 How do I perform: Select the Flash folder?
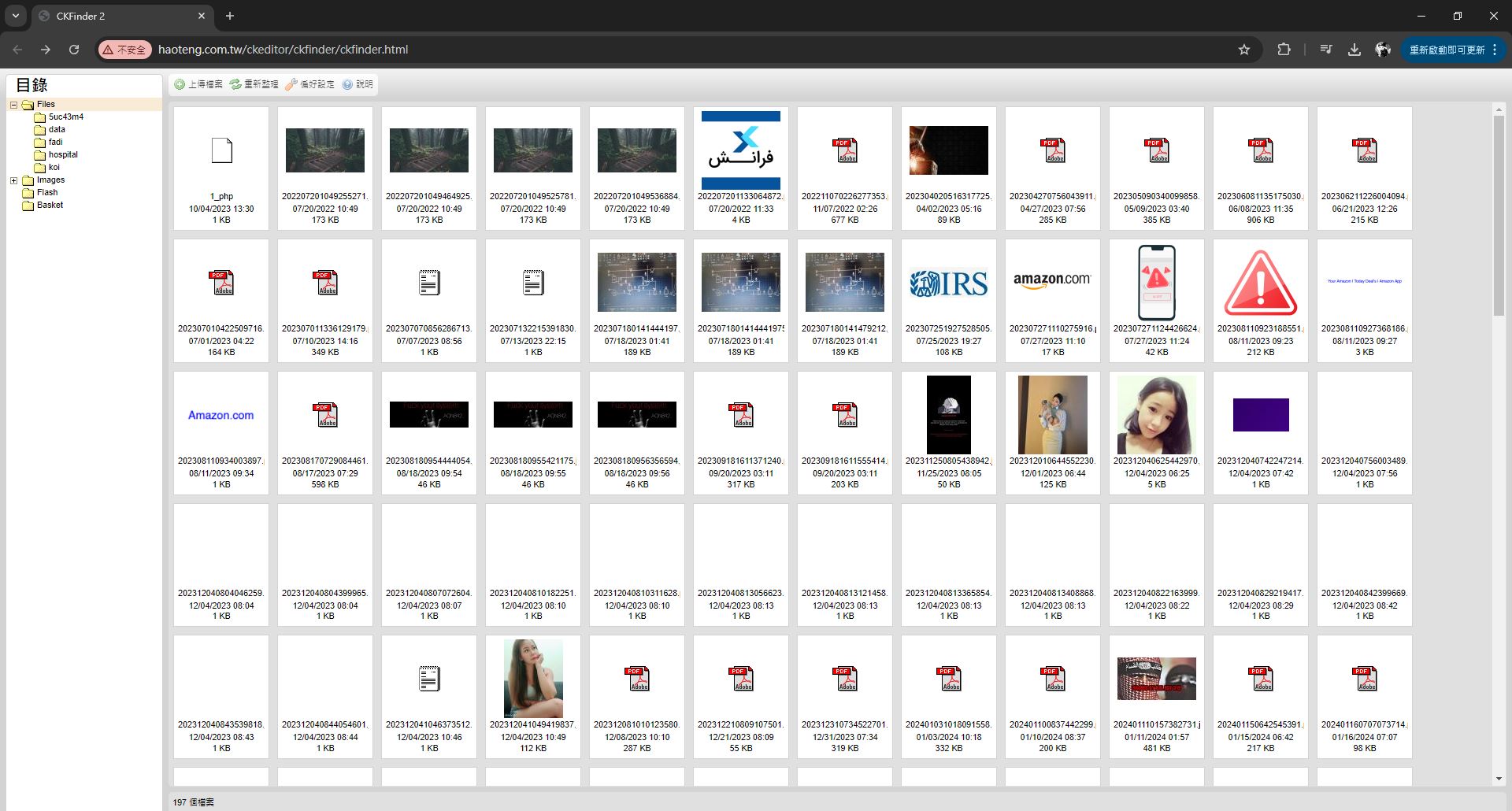click(x=47, y=192)
